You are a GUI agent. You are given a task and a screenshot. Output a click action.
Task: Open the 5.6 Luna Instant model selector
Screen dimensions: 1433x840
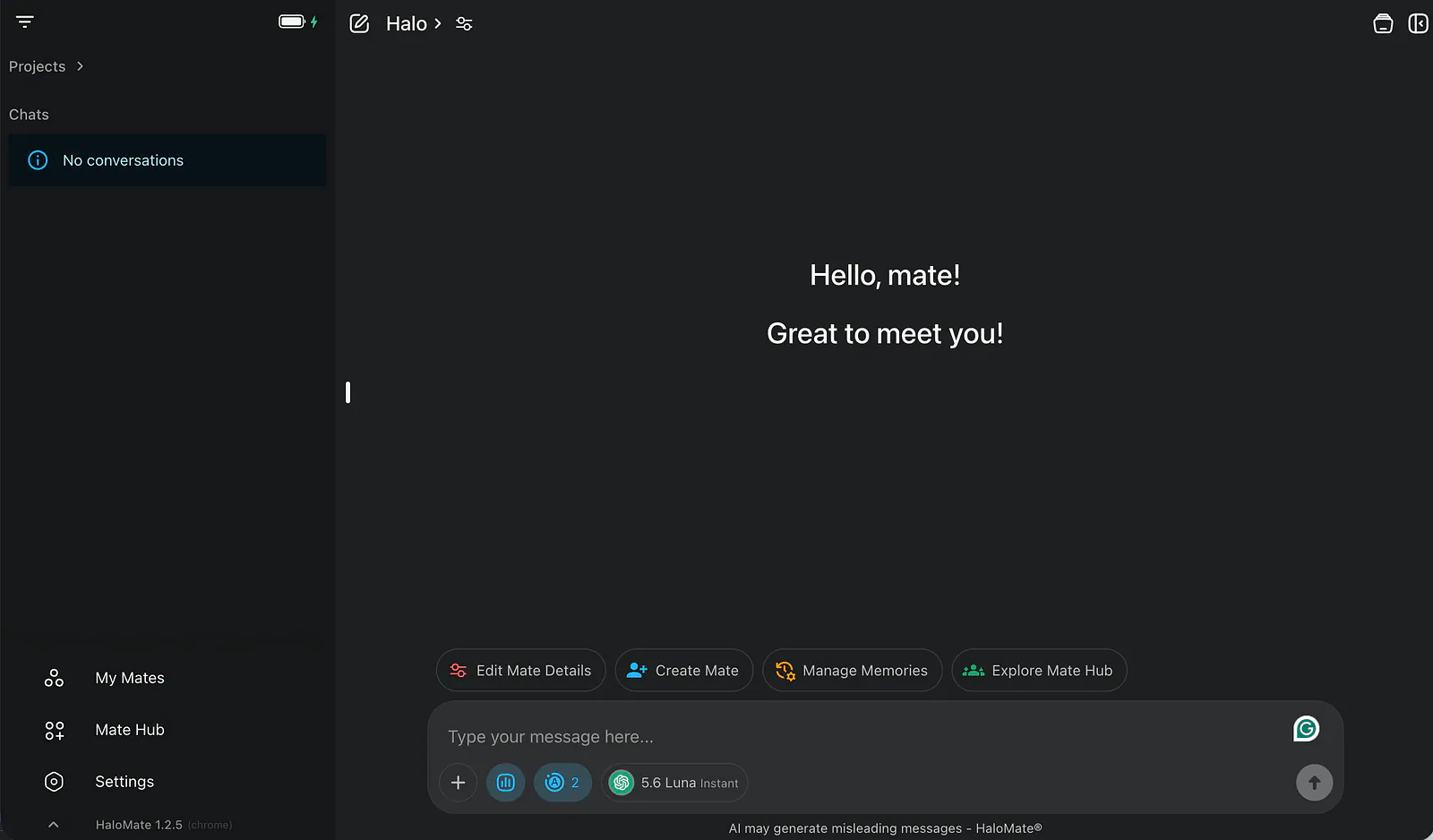tap(674, 783)
